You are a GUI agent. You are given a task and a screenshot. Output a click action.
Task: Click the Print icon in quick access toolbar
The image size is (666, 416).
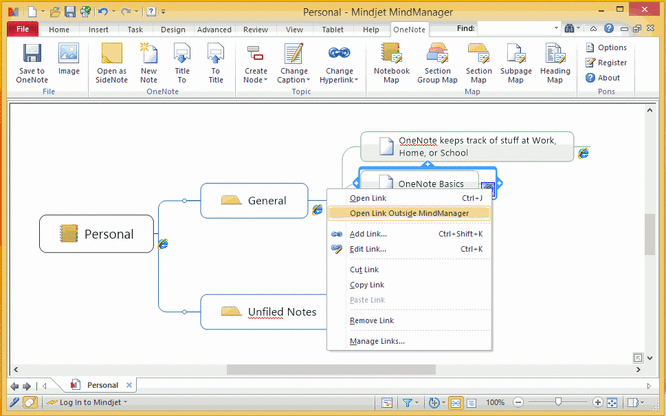[x=85, y=11]
